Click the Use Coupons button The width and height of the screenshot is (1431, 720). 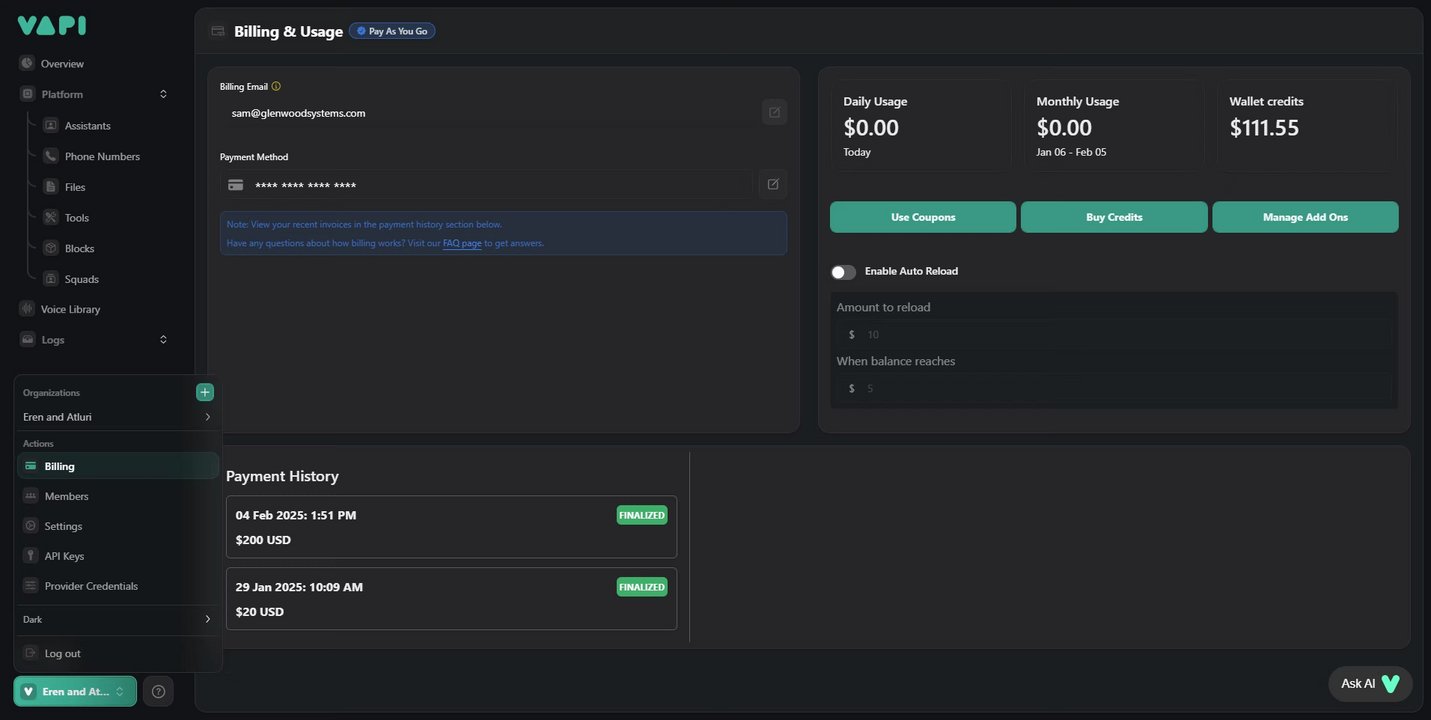923,217
